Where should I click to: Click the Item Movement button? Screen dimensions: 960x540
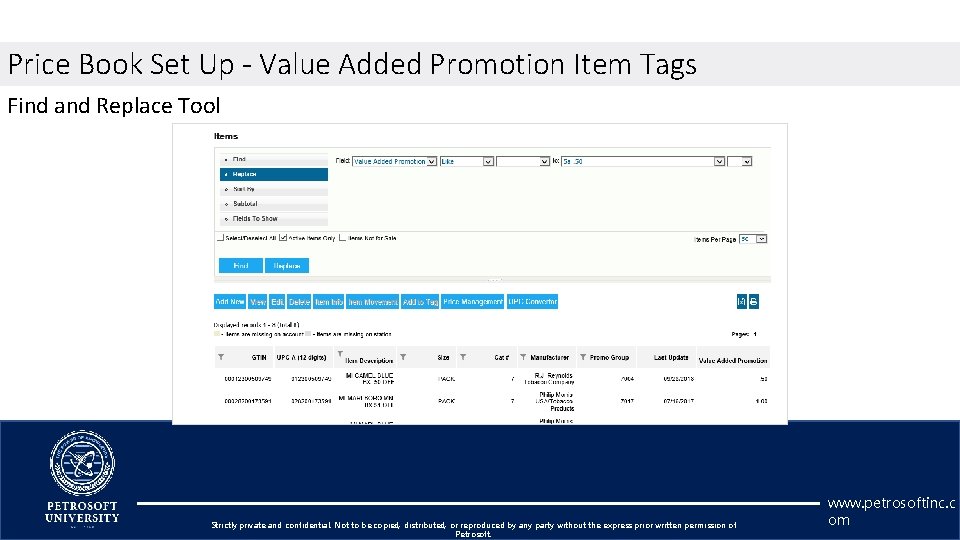click(x=372, y=302)
